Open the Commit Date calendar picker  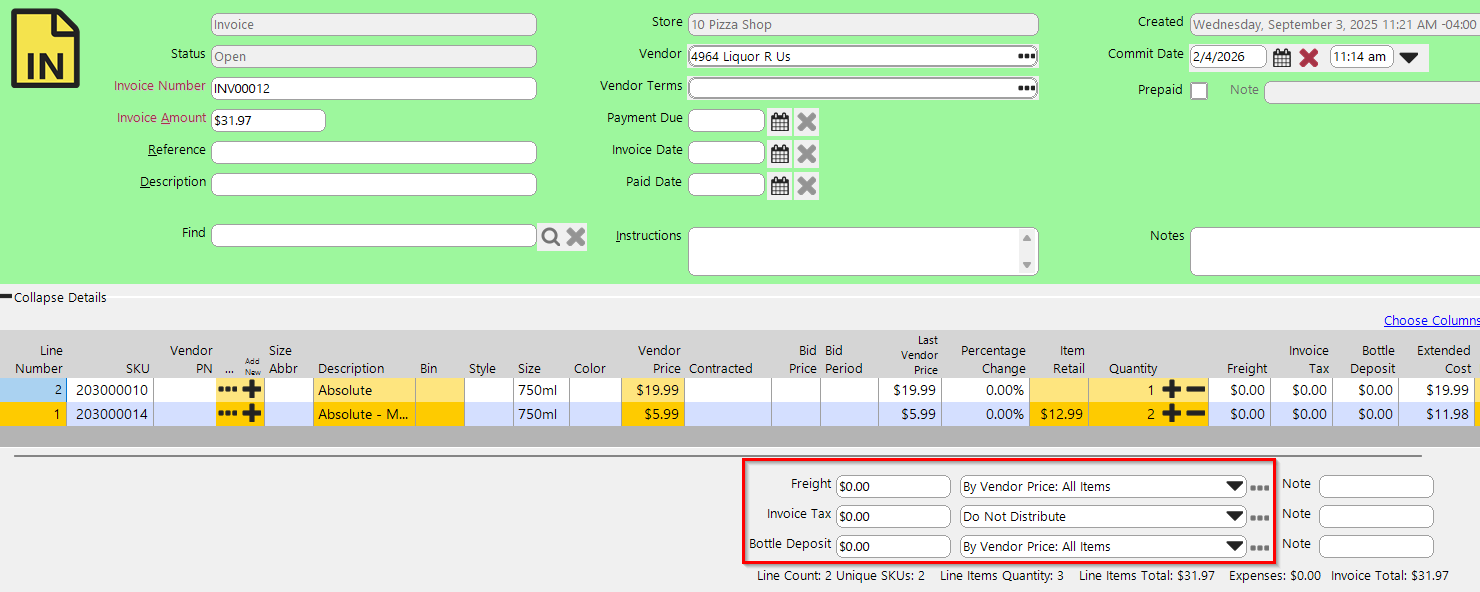coord(1281,58)
